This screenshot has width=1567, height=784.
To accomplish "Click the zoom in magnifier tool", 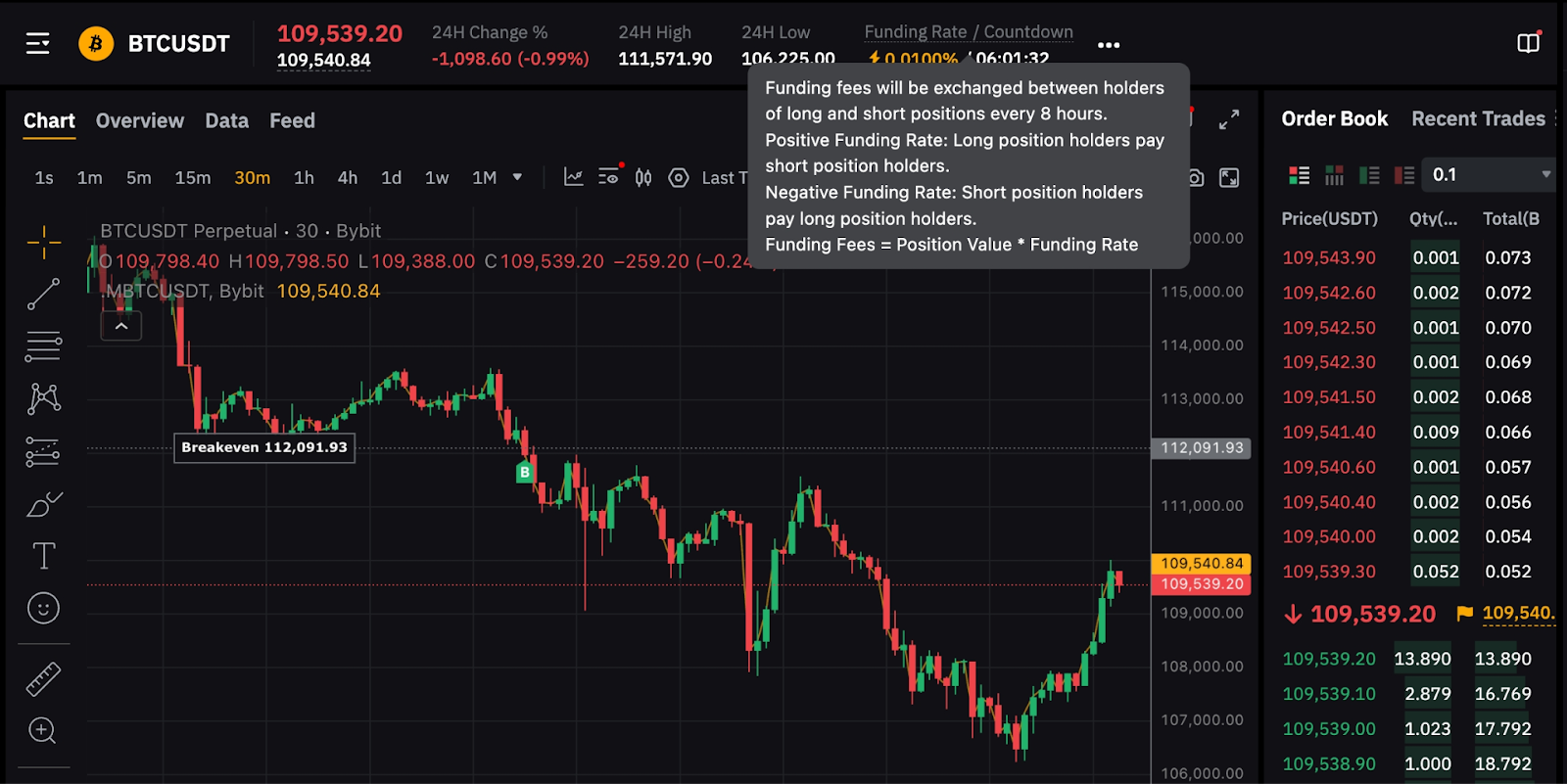I will [x=43, y=730].
